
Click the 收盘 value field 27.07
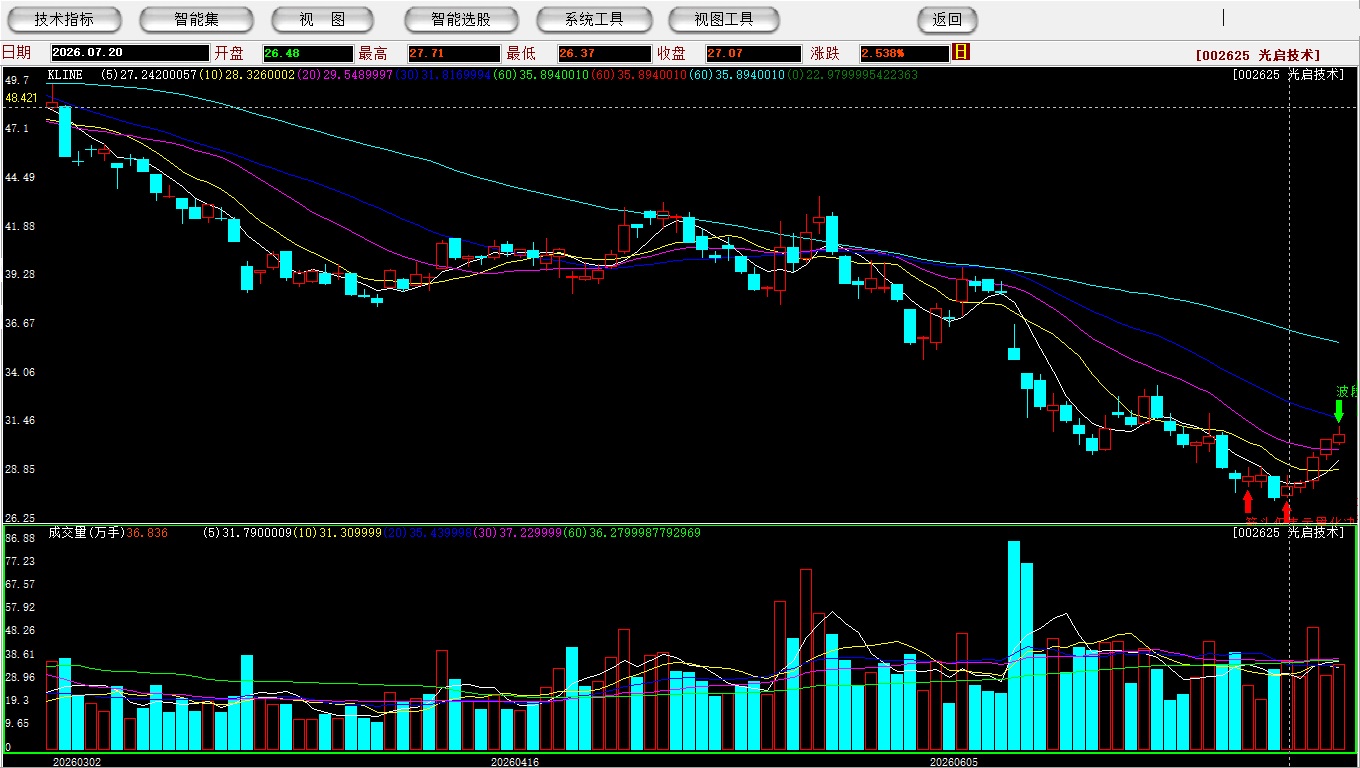(x=753, y=53)
